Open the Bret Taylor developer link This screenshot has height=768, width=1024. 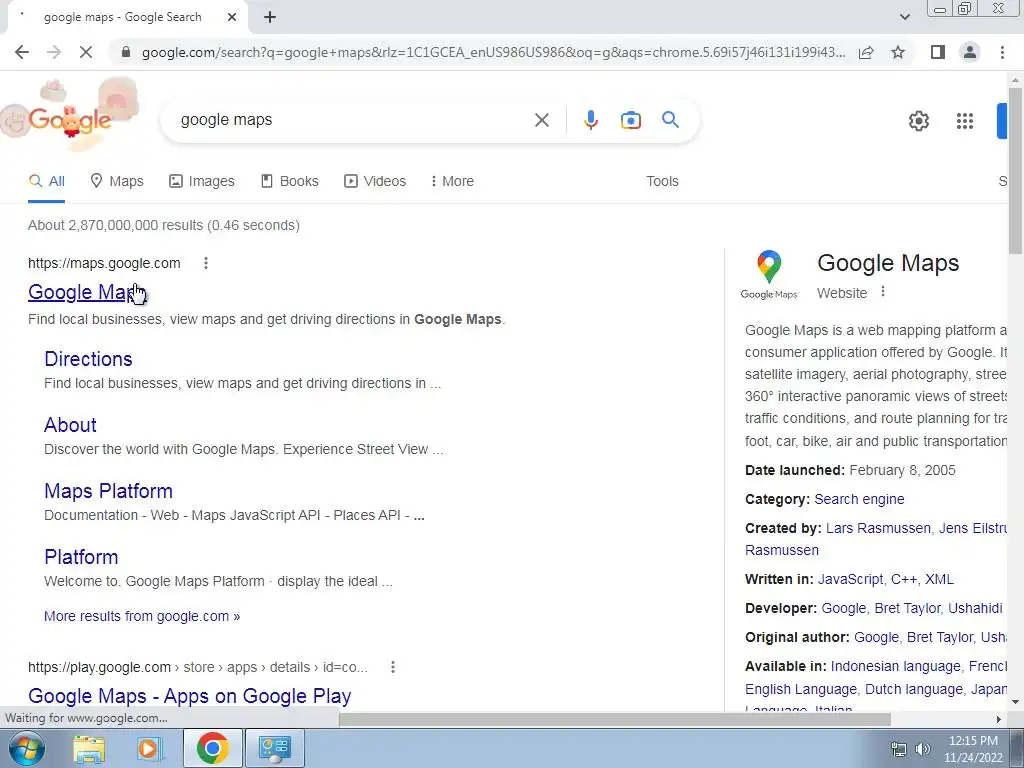[907, 609]
